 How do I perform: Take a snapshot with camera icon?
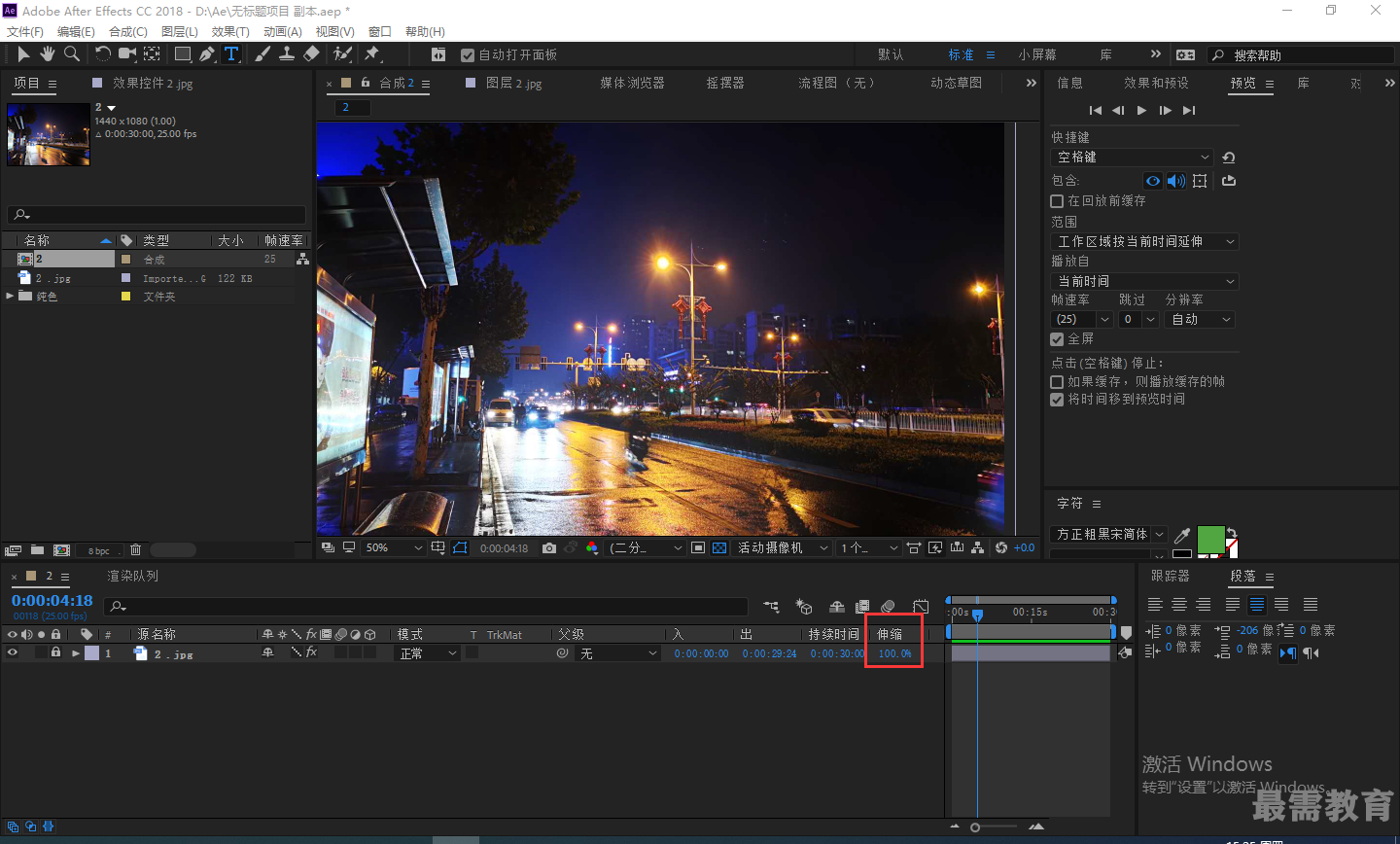pyautogui.click(x=549, y=548)
